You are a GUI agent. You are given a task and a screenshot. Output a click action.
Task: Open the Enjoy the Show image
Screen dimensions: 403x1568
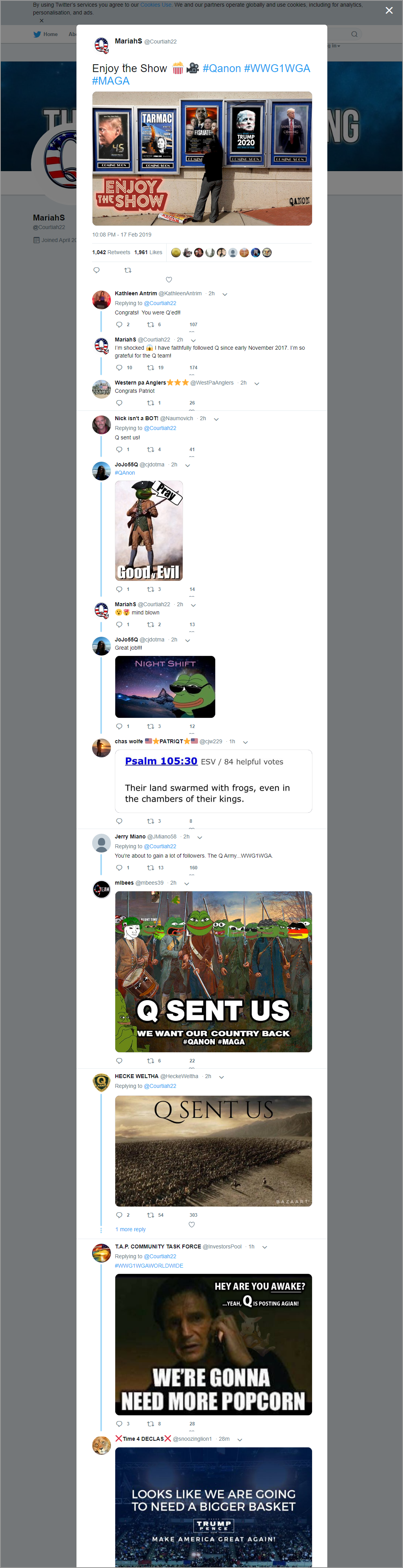[x=202, y=158]
